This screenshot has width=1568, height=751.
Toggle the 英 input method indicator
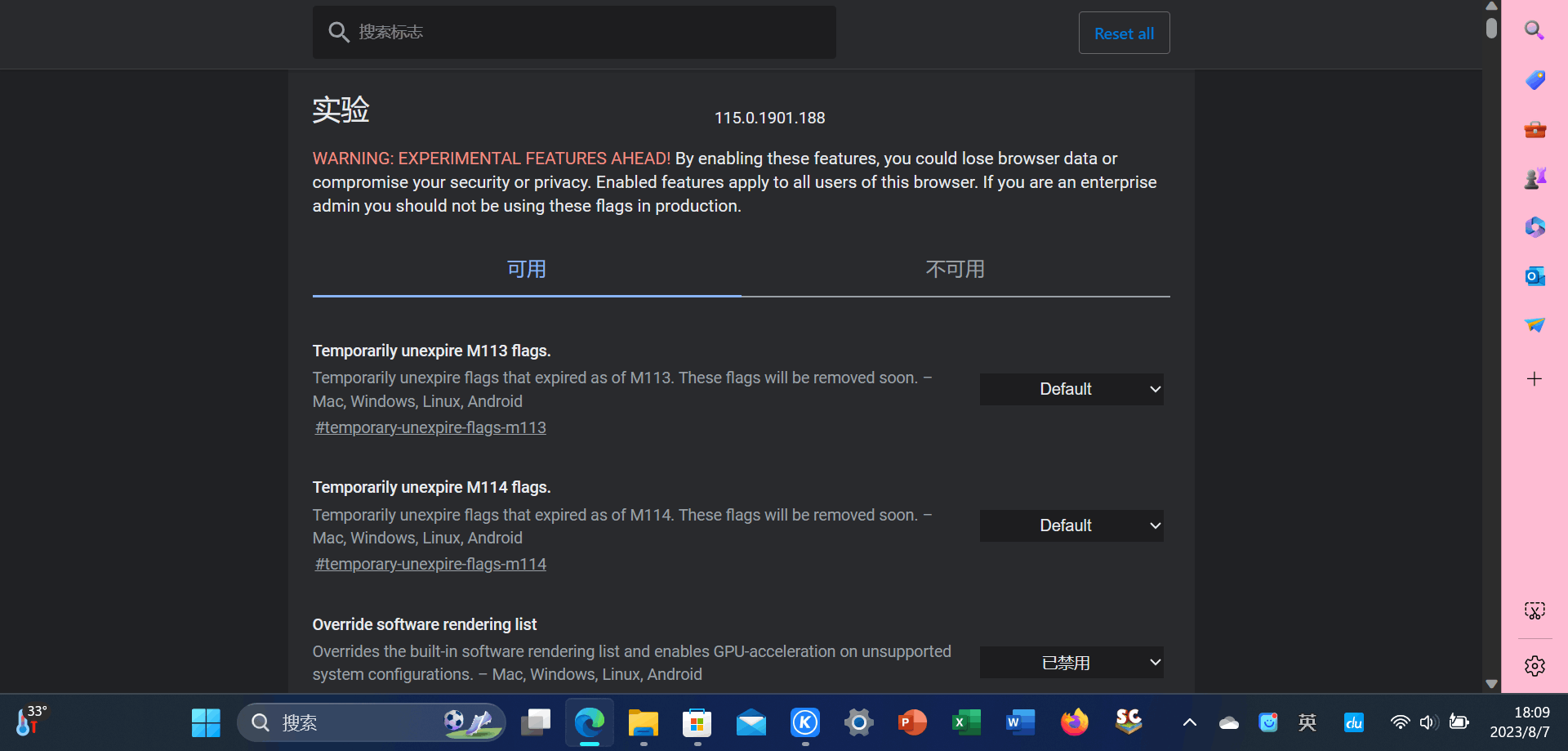[1307, 722]
